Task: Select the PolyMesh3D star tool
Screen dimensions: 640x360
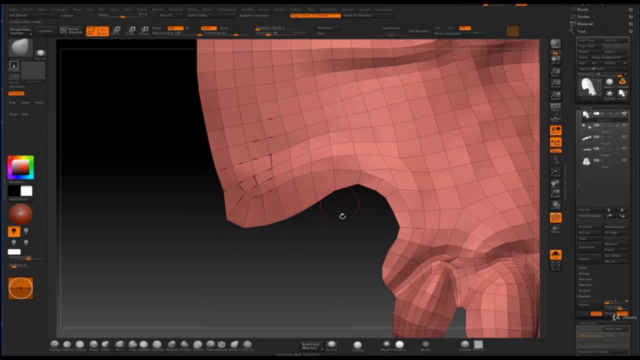Action: click(x=609, y=95)
